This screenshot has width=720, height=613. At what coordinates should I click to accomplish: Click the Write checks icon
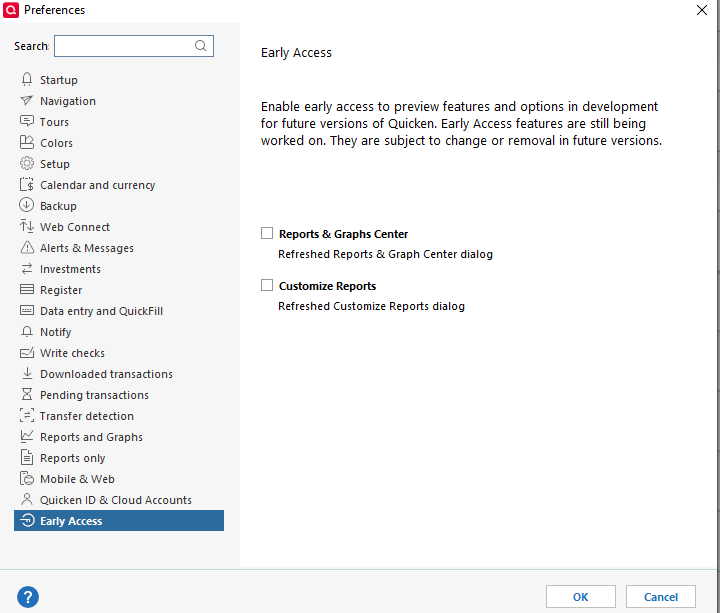click(27, 353)
